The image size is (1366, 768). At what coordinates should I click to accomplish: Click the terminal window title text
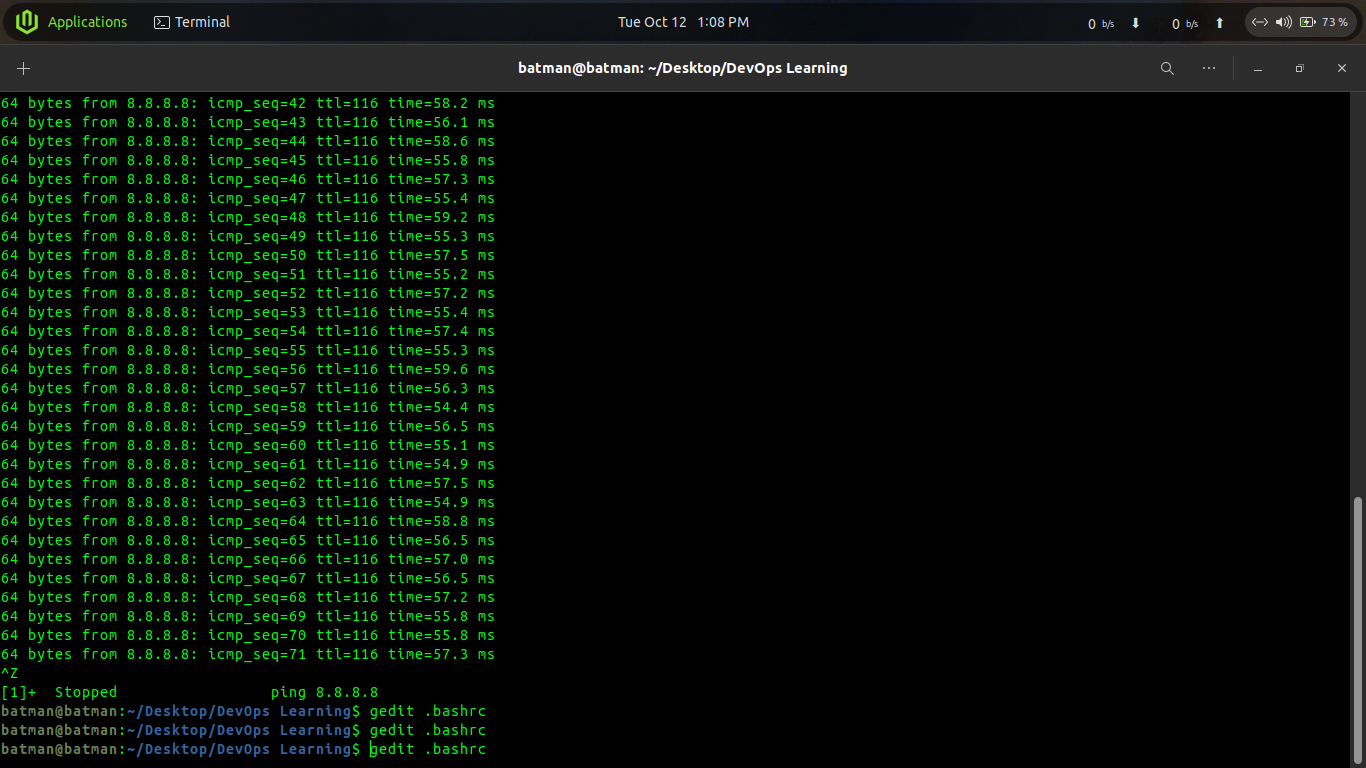[x=683, y=68]
